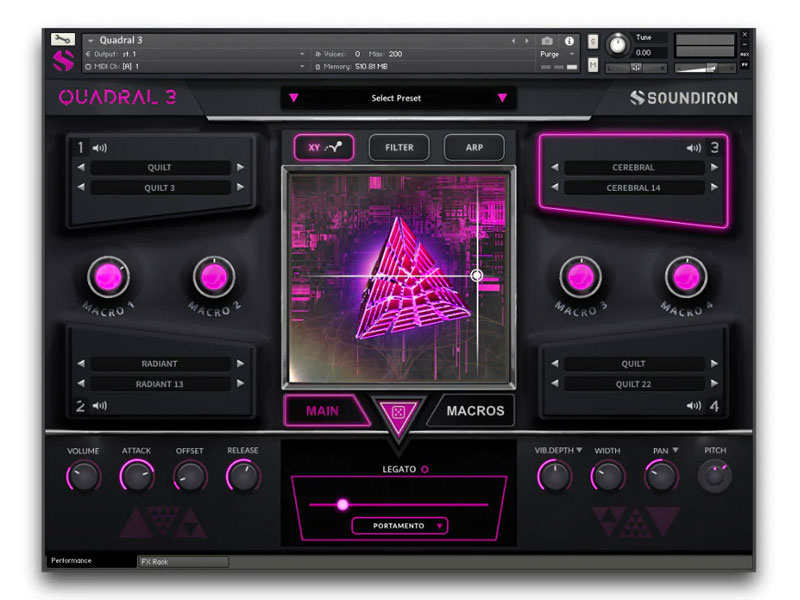800x600 pixels.
Task: Click the VOLUME knob
Action: [x=84, y=477]
